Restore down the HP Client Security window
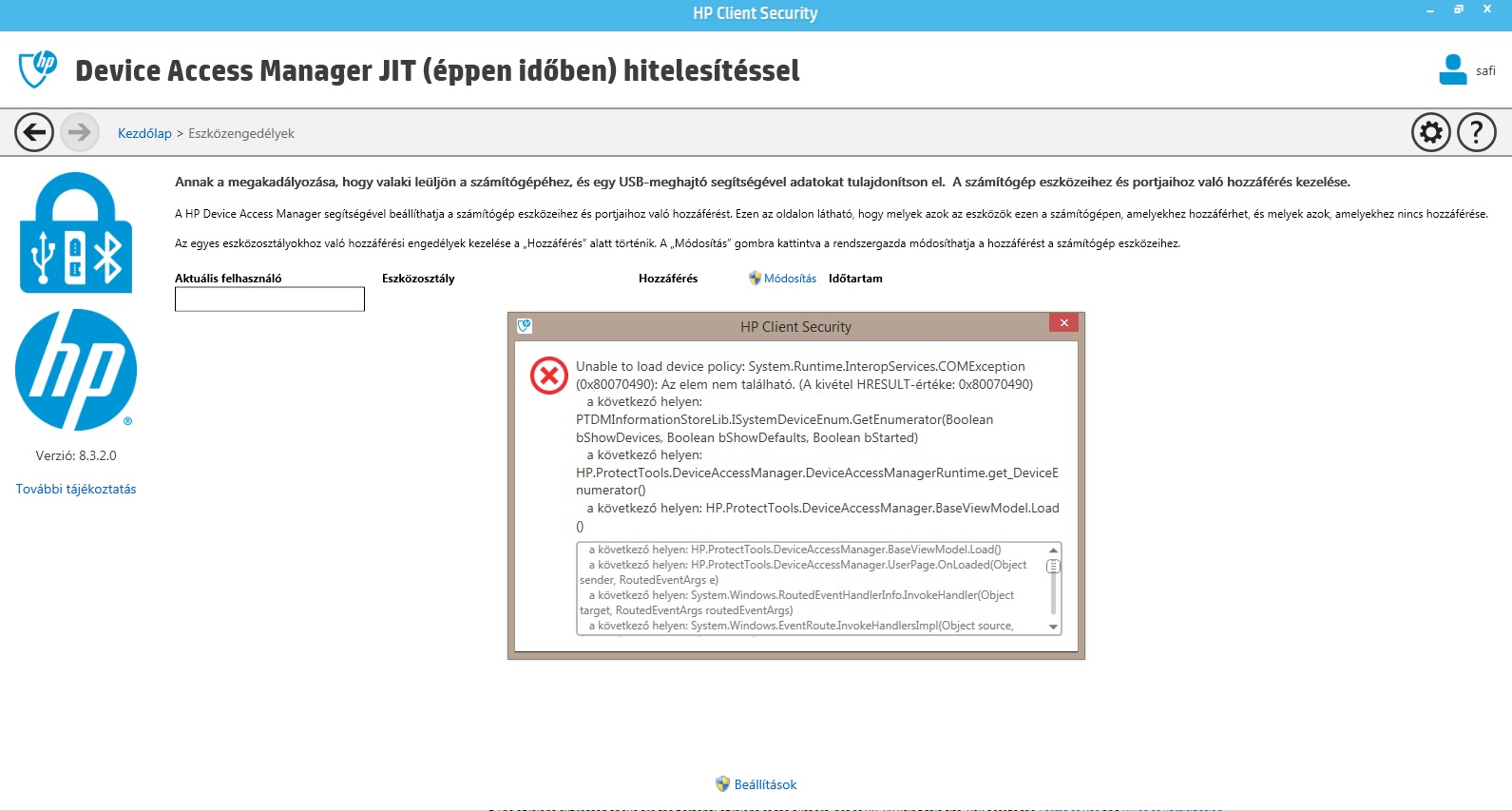Screen dimensions: 1512x811 click(x=1459, y=10)
